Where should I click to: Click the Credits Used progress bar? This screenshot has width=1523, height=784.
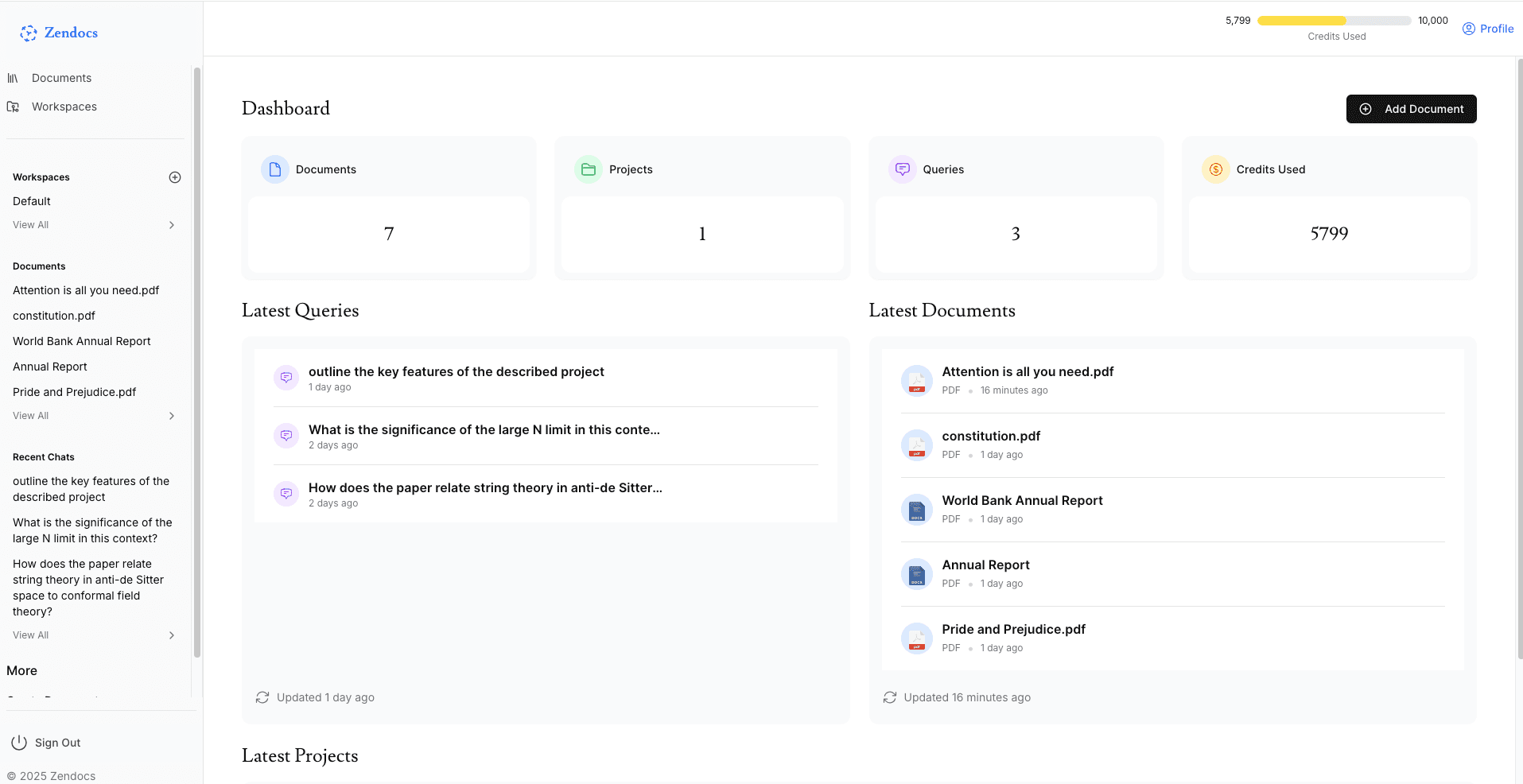[1334, 20]
